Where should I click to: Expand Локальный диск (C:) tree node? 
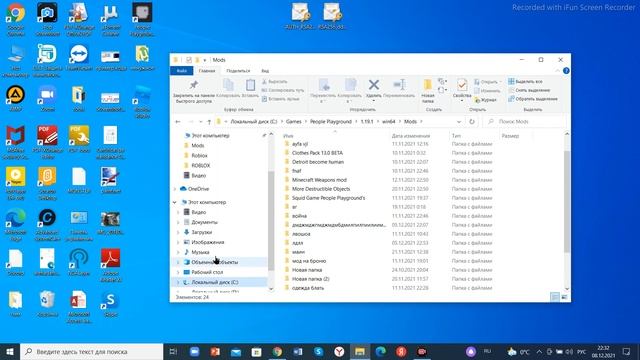[x=178, y=282]
